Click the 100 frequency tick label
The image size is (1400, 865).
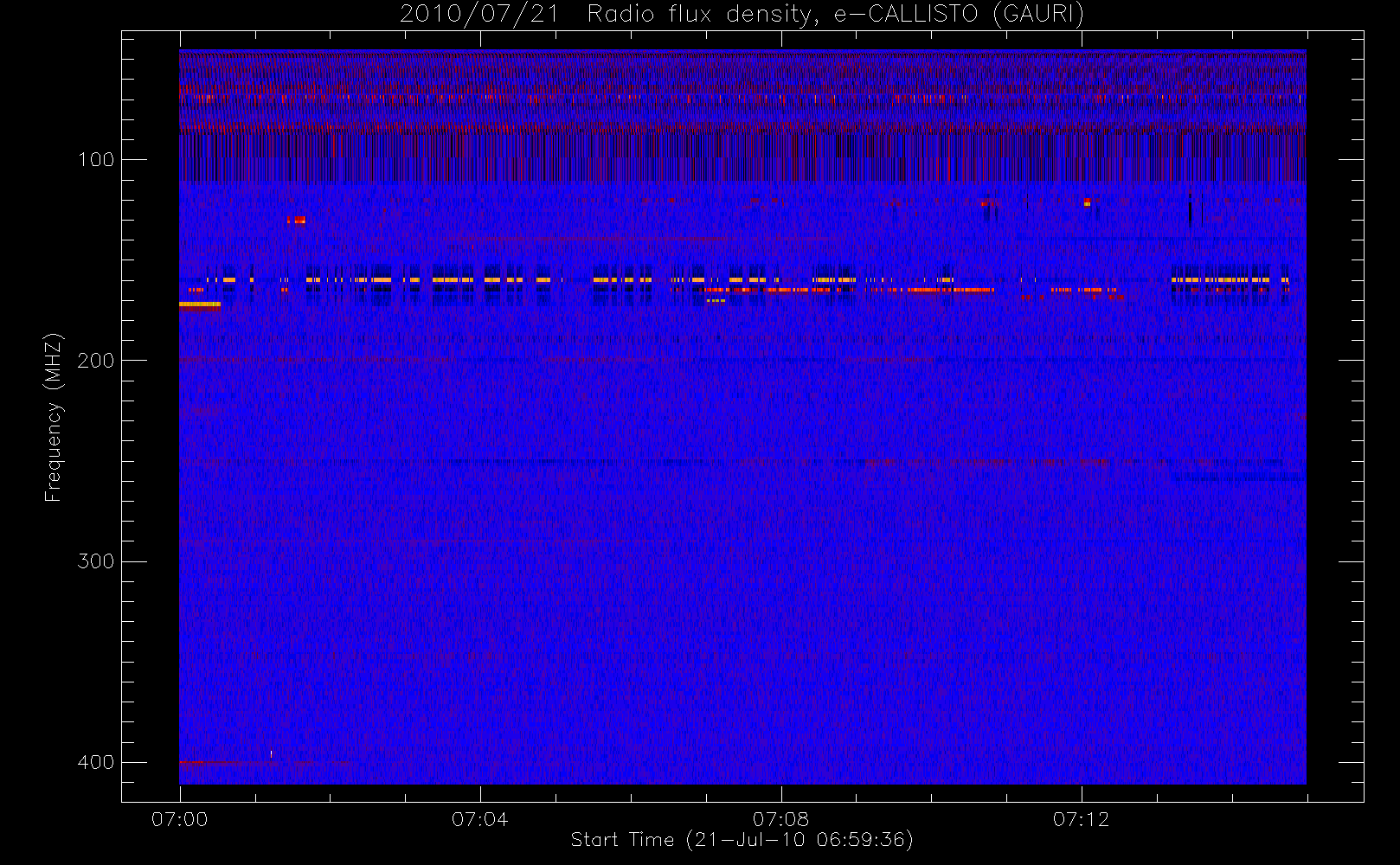pyautogui.click(x=95, y=159)
